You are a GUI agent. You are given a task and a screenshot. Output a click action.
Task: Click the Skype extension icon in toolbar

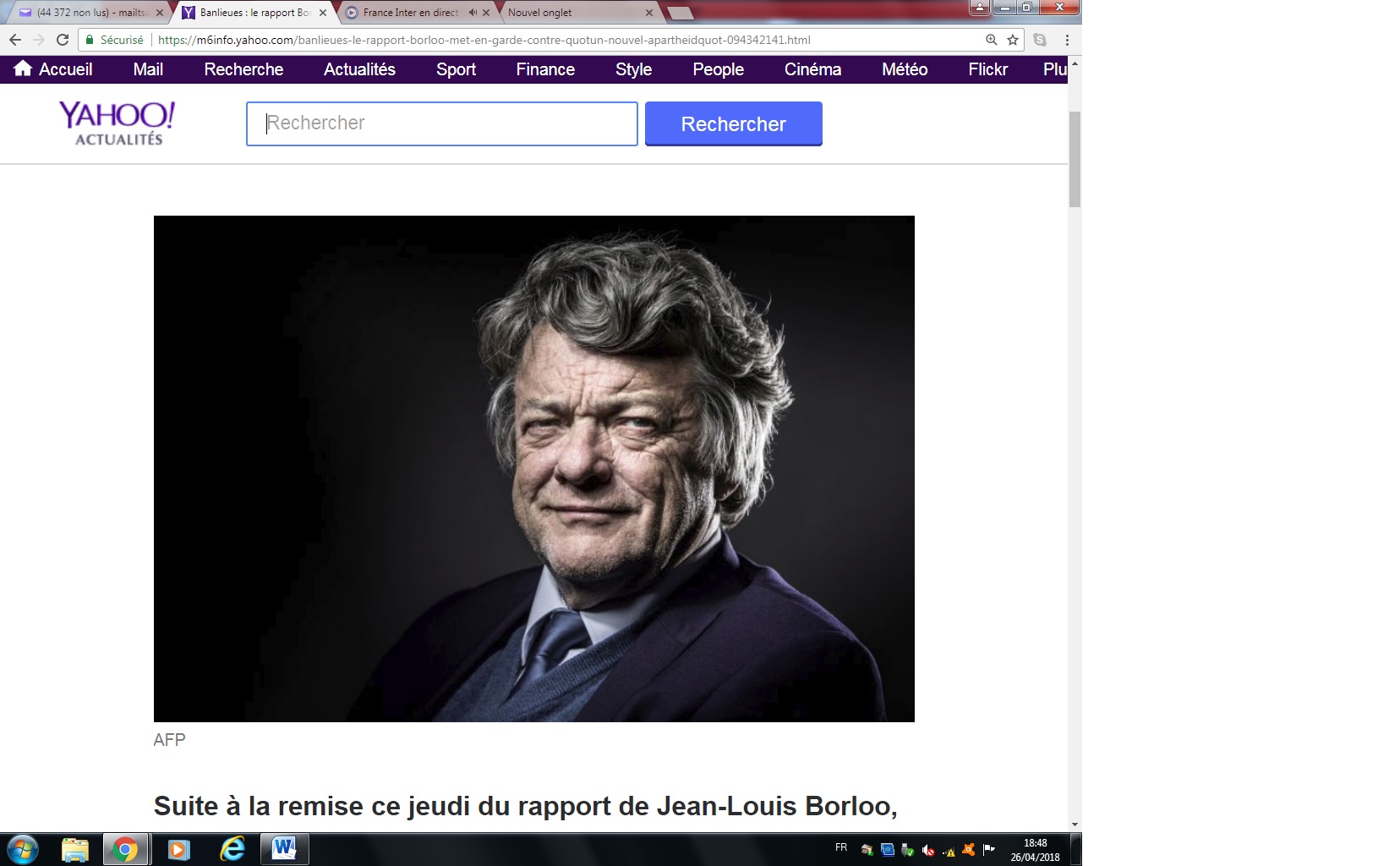point(1040,40)
